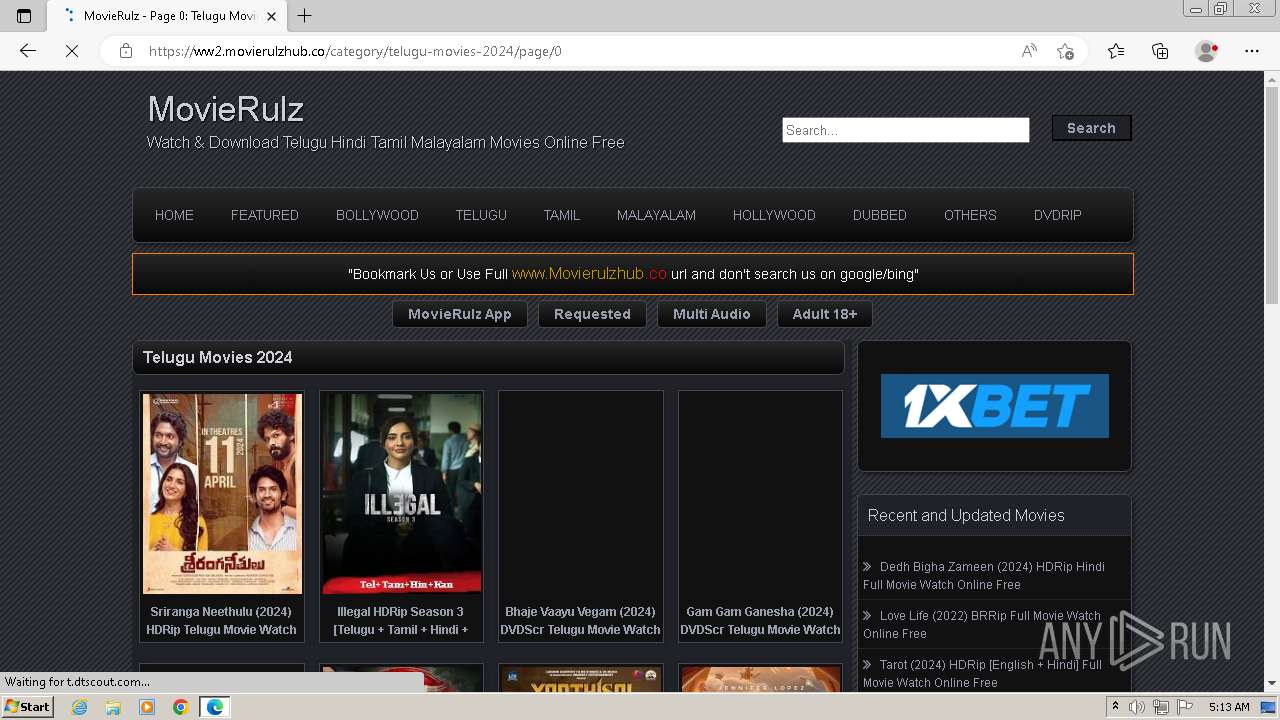Click the Search button
Image resolution: width=1280 pixels, height=720 pixels.
[1091, 128]
